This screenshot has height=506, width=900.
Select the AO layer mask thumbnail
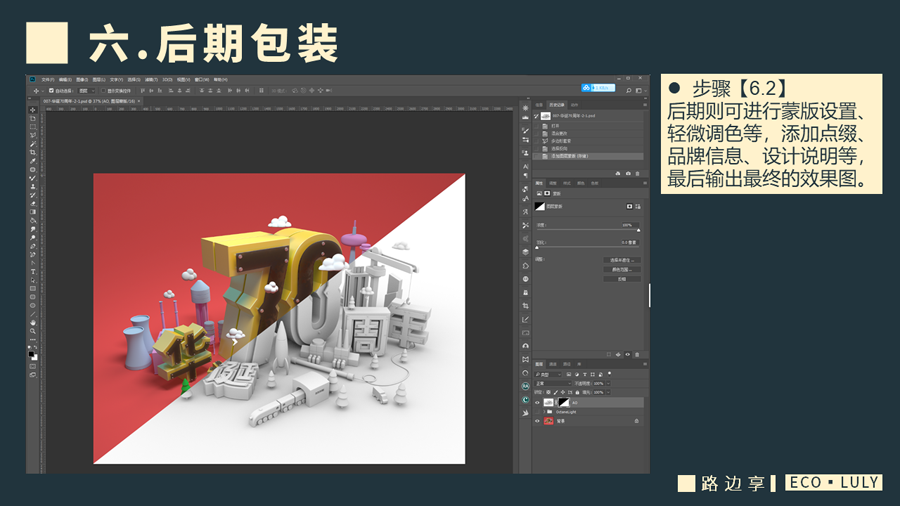point(564,403)
